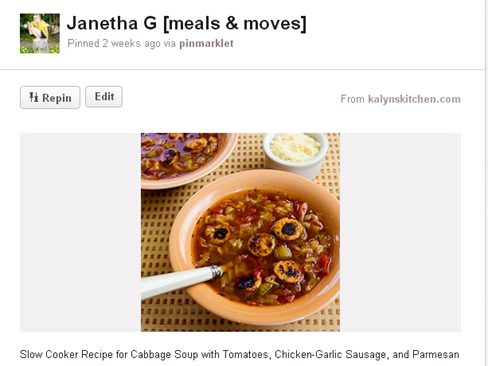
Task: Open the Janetha G profile name heading
Action: [x=112, y=23]
